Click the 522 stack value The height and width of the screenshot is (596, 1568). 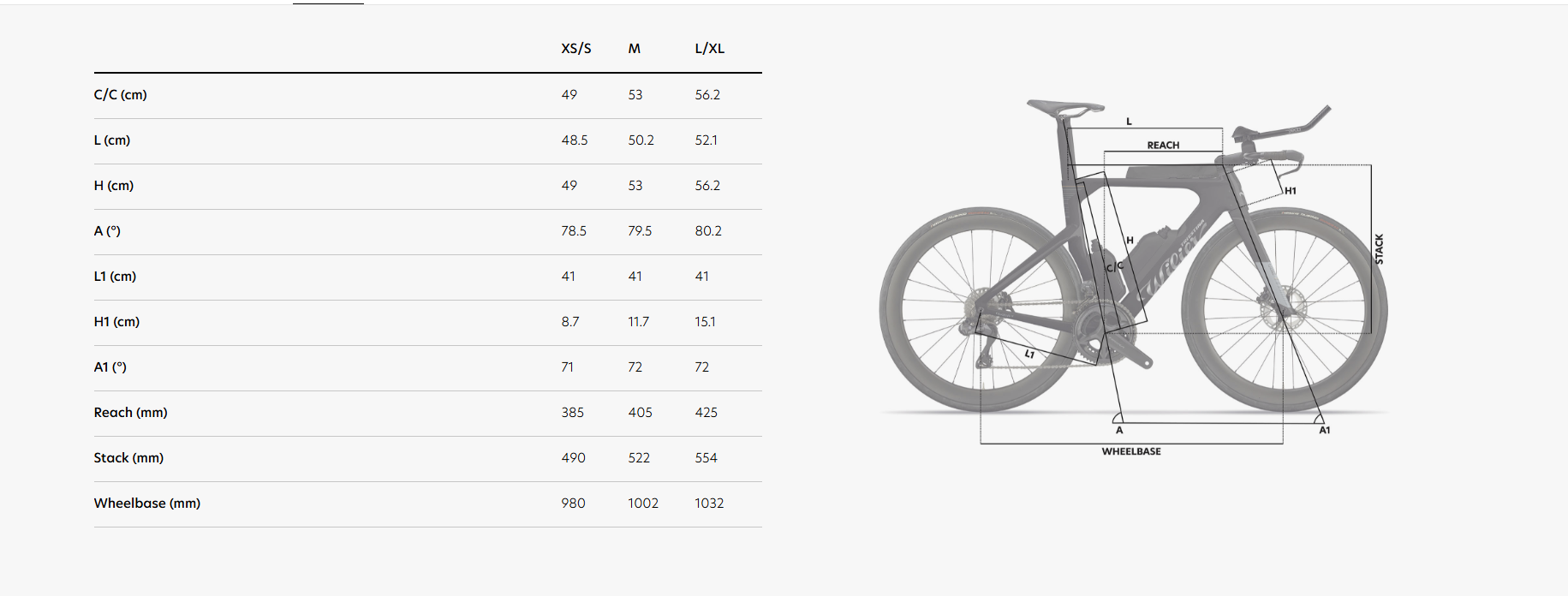click(x=639, y=458)
